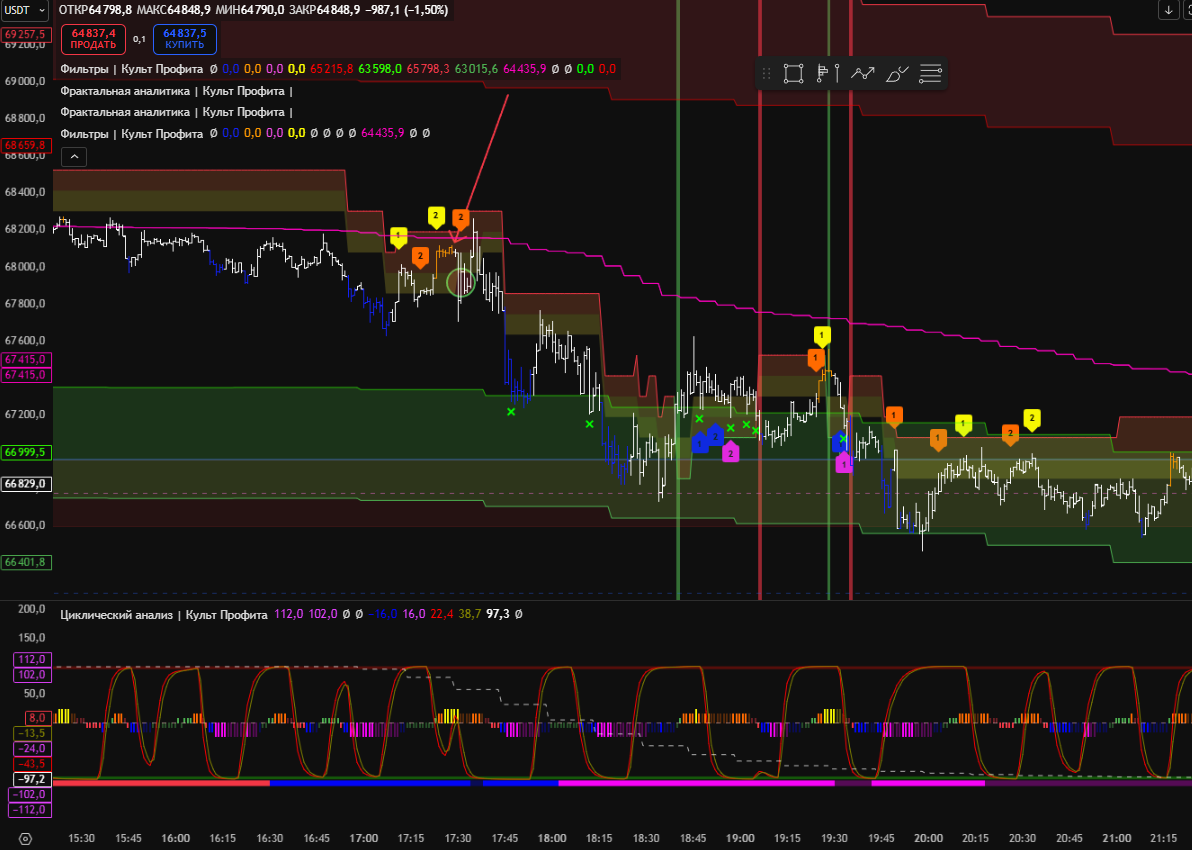Select the volume profile tool icon
The image size is (1192, 850).
pyautogui.click(x=827, y=73)
